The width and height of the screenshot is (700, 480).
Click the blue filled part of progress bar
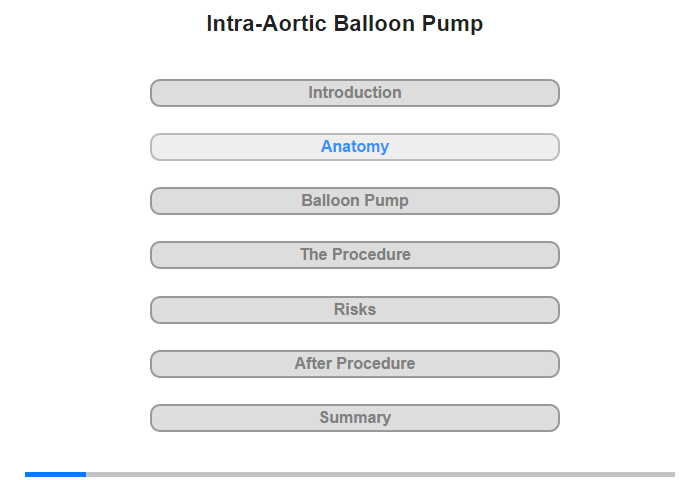click(x=55, y=474)
